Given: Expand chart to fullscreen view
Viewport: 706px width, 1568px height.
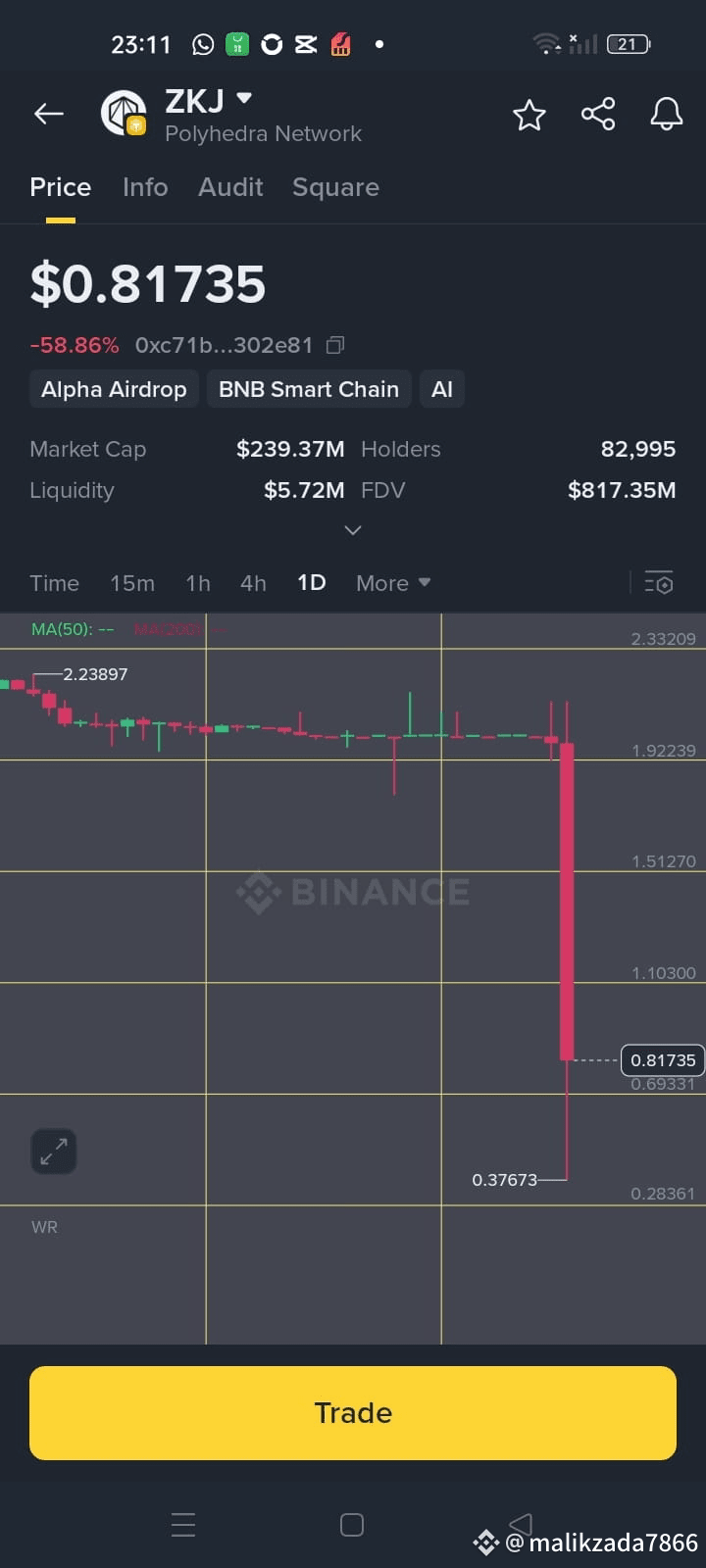Looking at the screenshot, I should 54,1151.
